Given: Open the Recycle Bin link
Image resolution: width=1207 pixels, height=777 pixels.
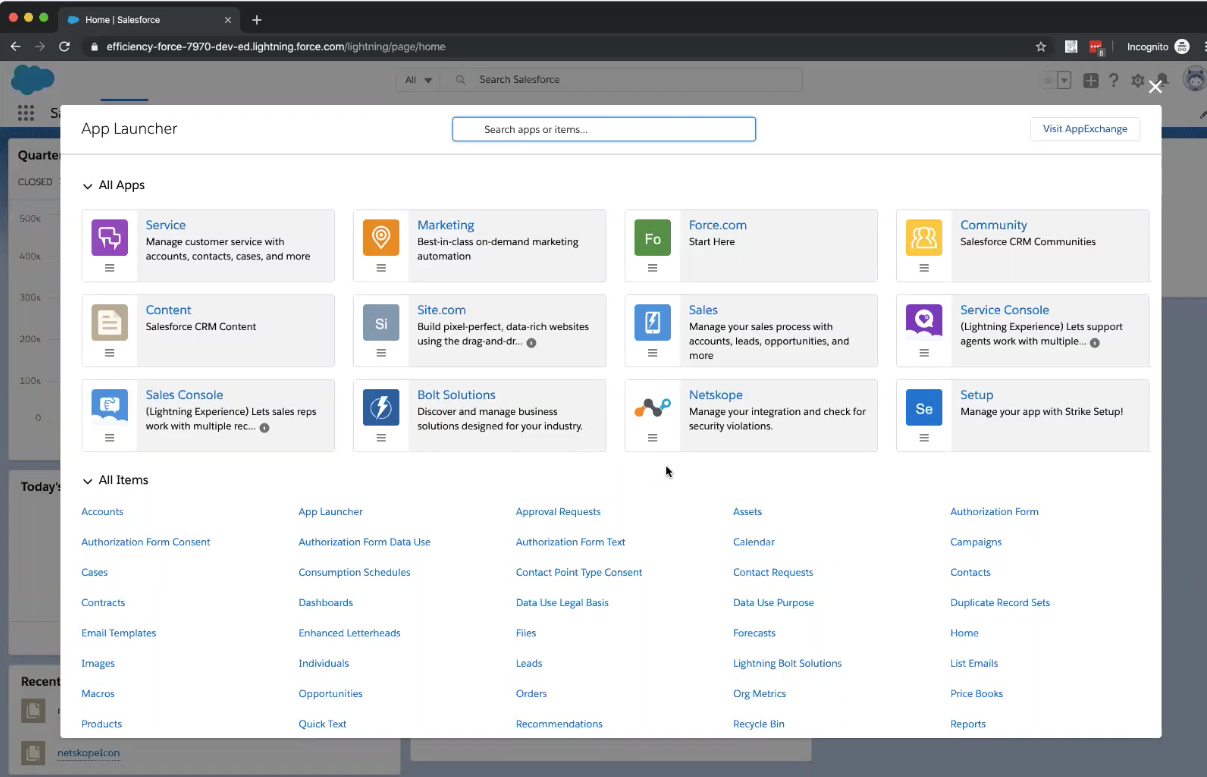Looking at the screenshot, I should (x=758, y=723).
